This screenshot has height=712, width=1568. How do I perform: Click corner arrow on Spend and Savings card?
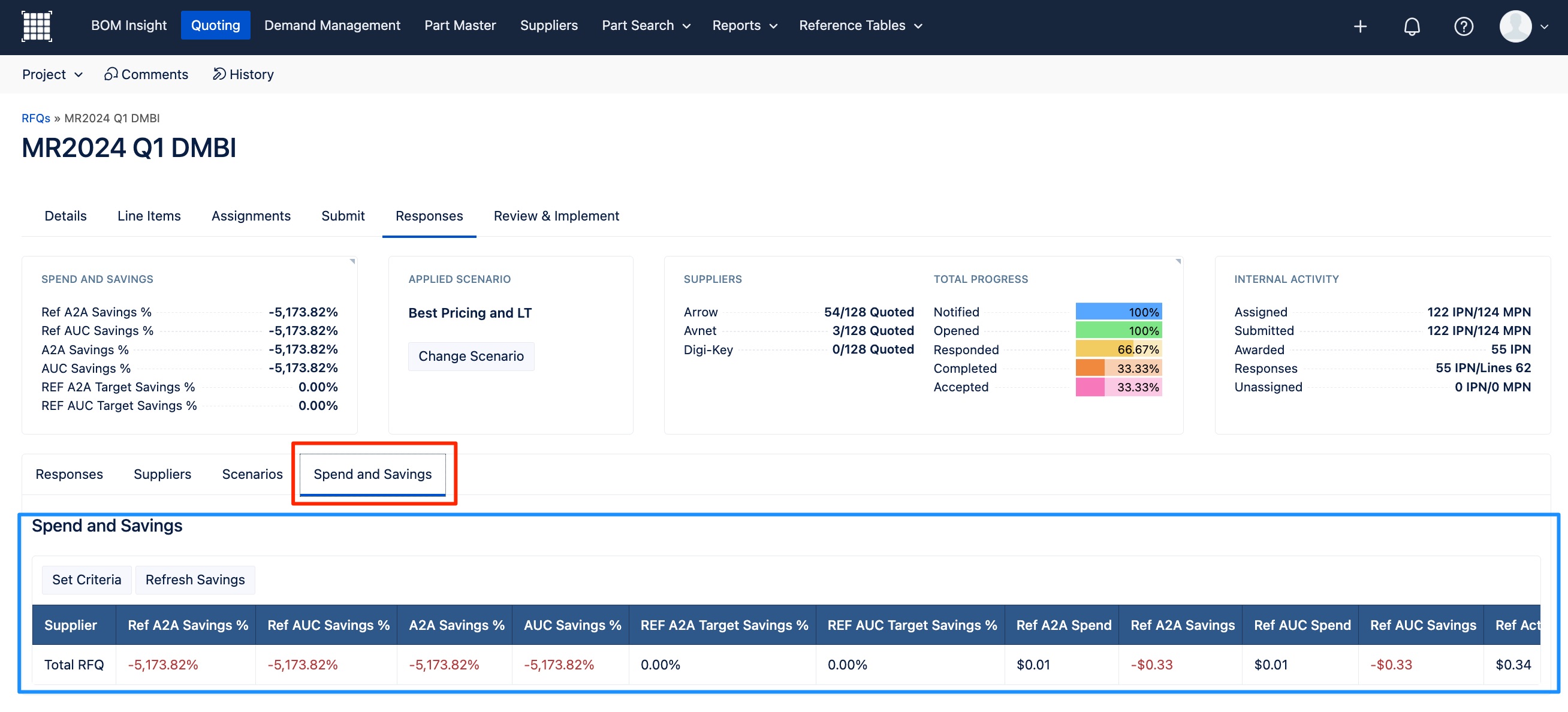tap(352, 261)
